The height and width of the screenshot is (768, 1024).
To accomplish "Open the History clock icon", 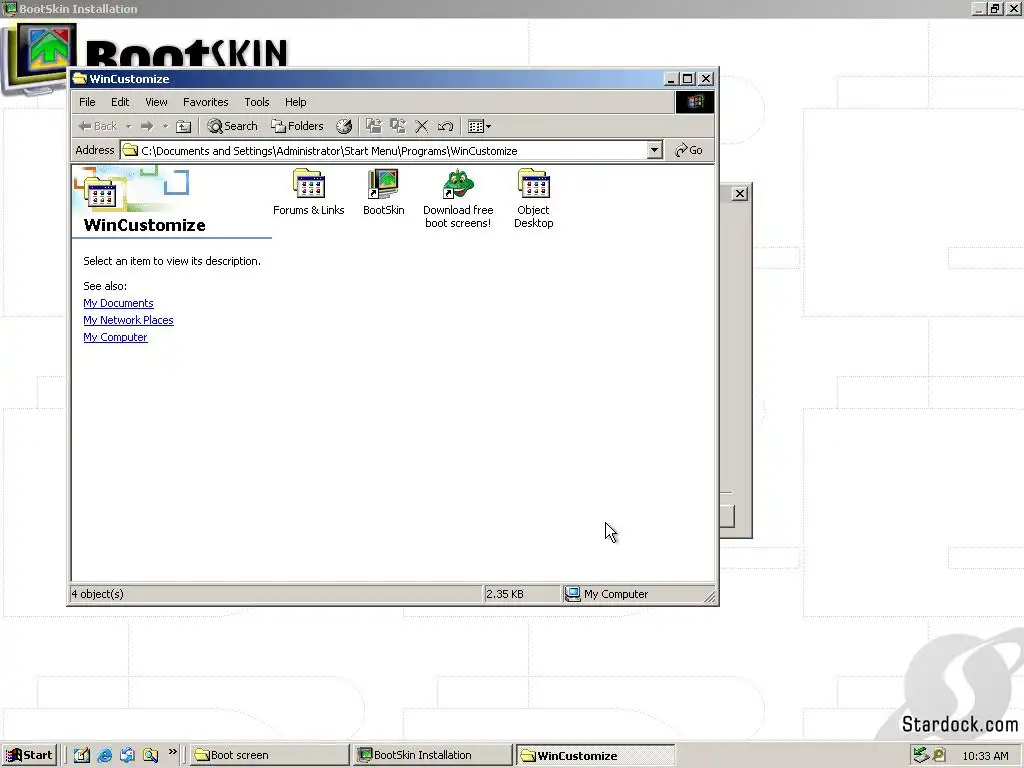I will click(x=344, y=126).
